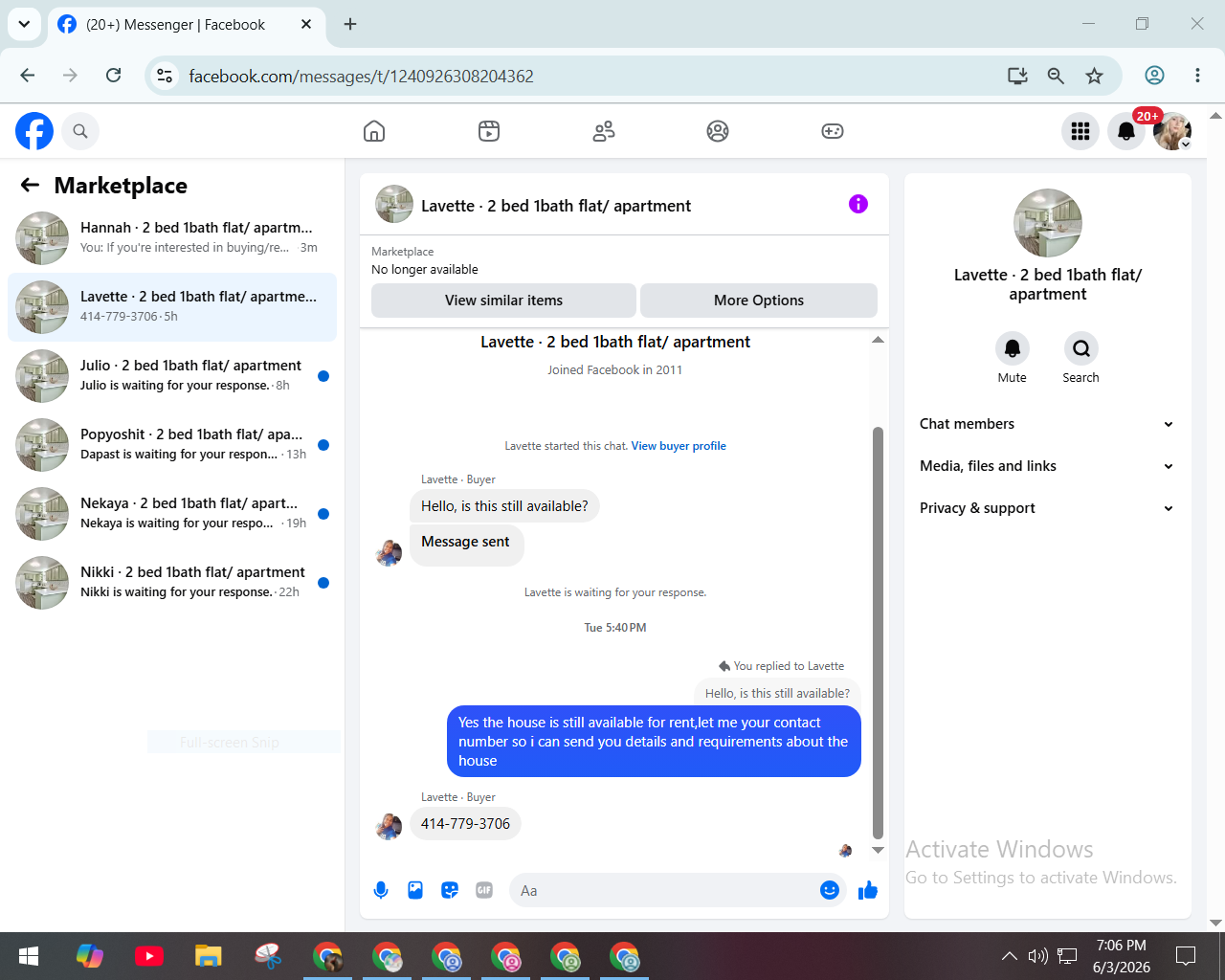Open File Explorer from the taskbar
Viewport: 1225px width, 980px height.
tap(209, 956)
